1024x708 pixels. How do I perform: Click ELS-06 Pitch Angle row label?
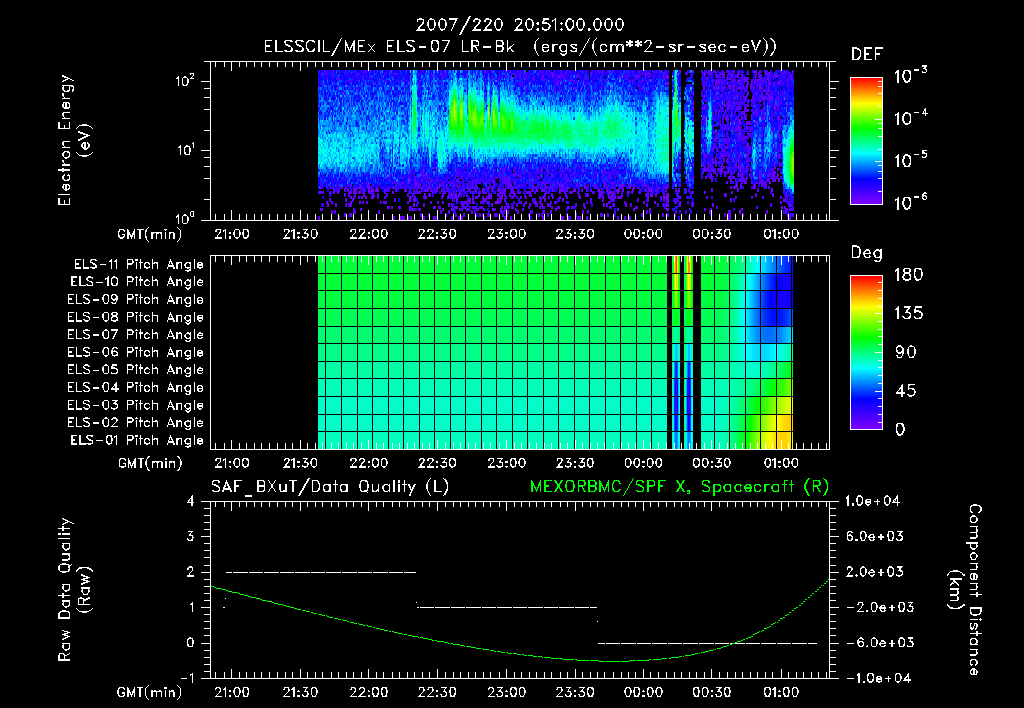pos(135,353)
